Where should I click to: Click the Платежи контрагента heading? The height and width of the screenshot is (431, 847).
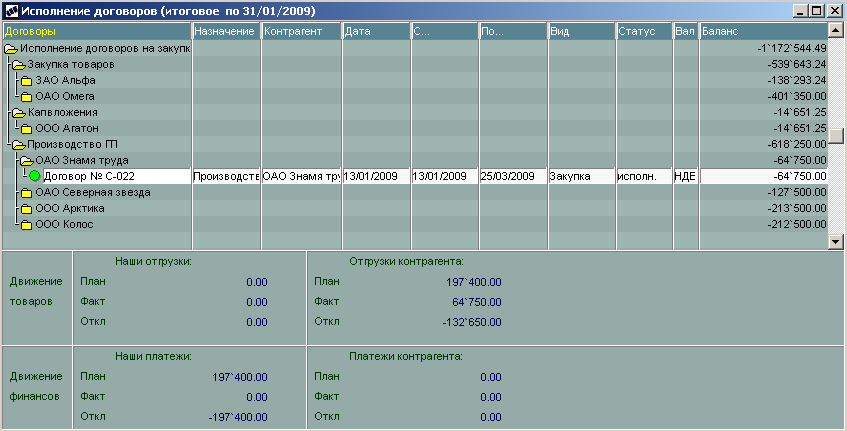coord(406,356)
